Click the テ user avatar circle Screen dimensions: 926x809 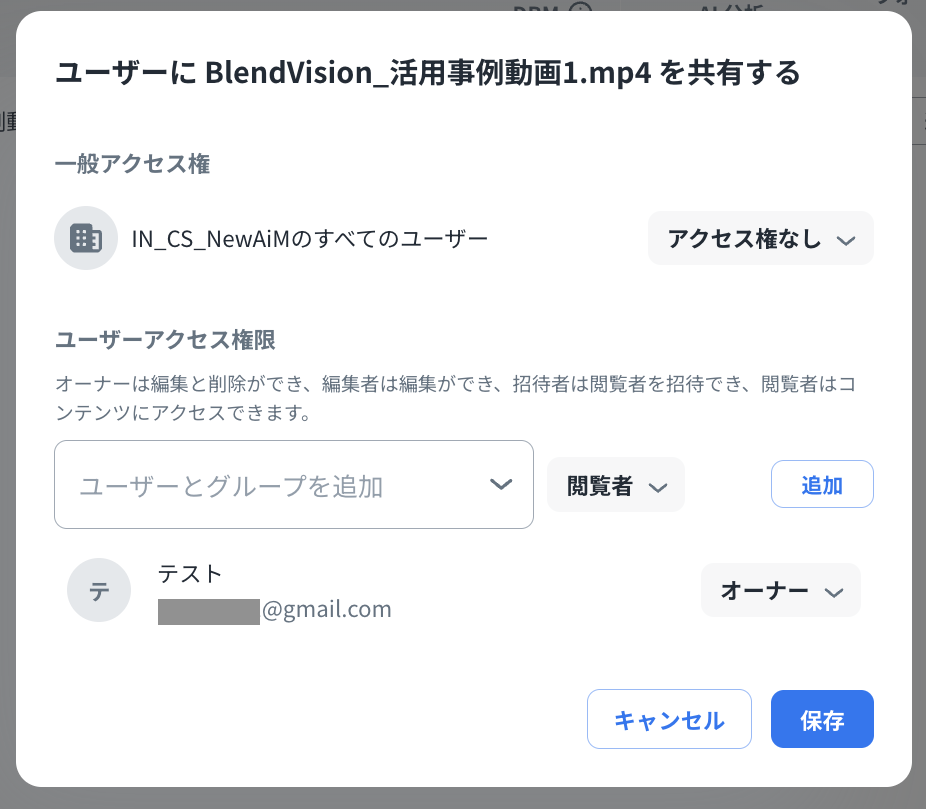coord(99,591)
